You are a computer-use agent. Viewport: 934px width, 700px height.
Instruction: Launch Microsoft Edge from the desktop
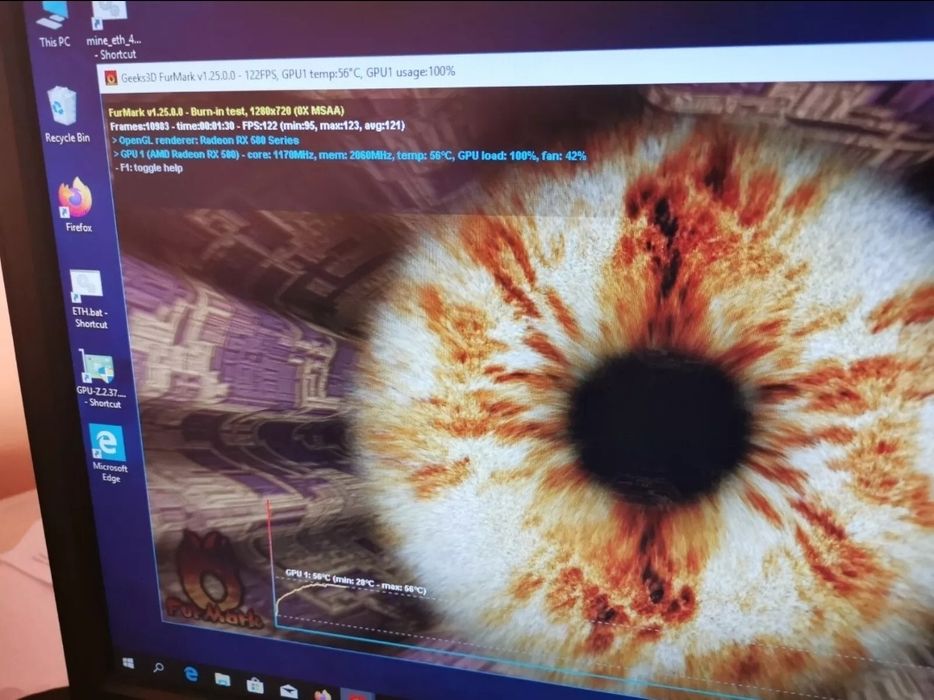click(109, 453)
